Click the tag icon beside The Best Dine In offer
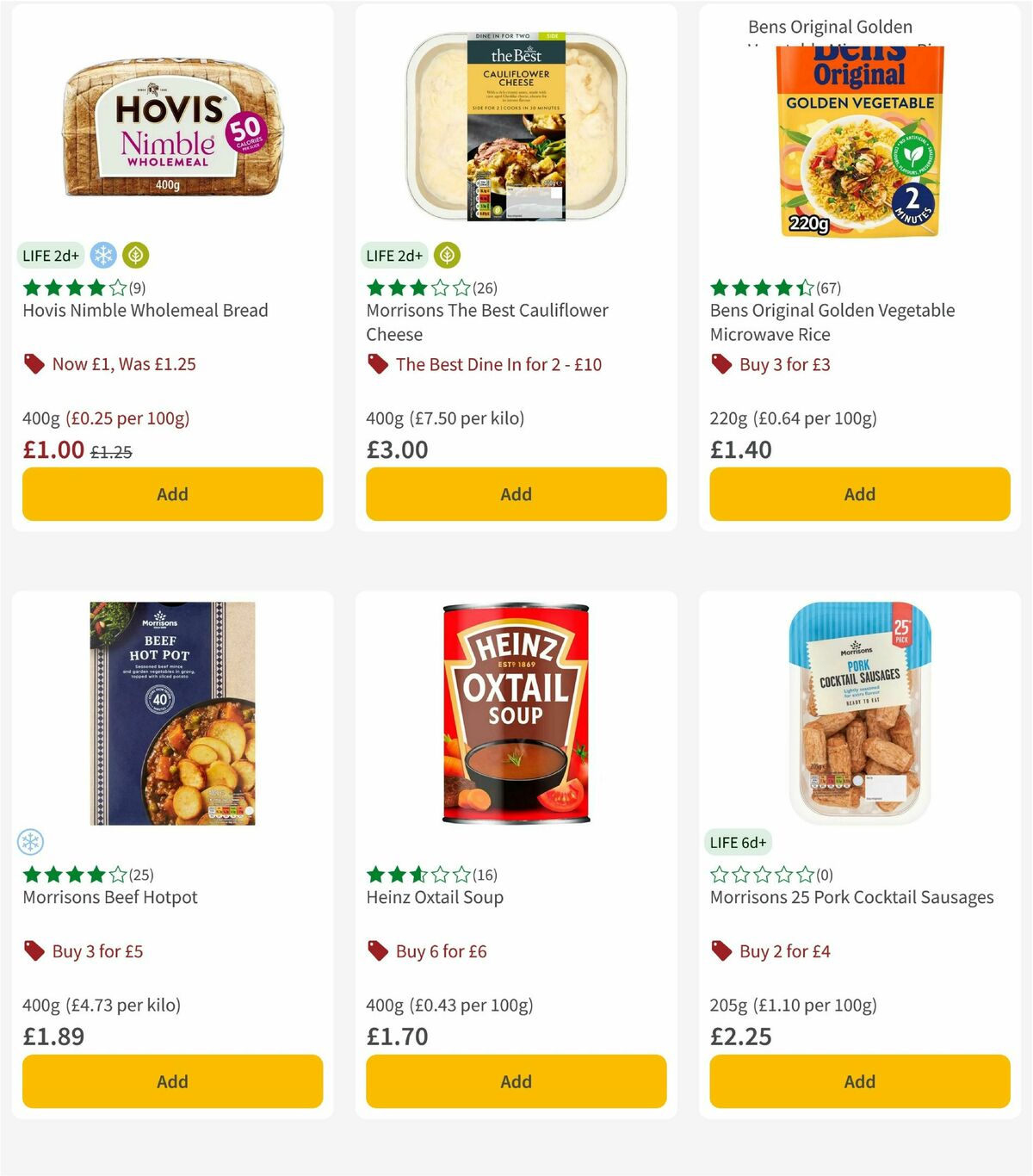The width and height of the screenshot is (1033, 1176). [377, 364]
